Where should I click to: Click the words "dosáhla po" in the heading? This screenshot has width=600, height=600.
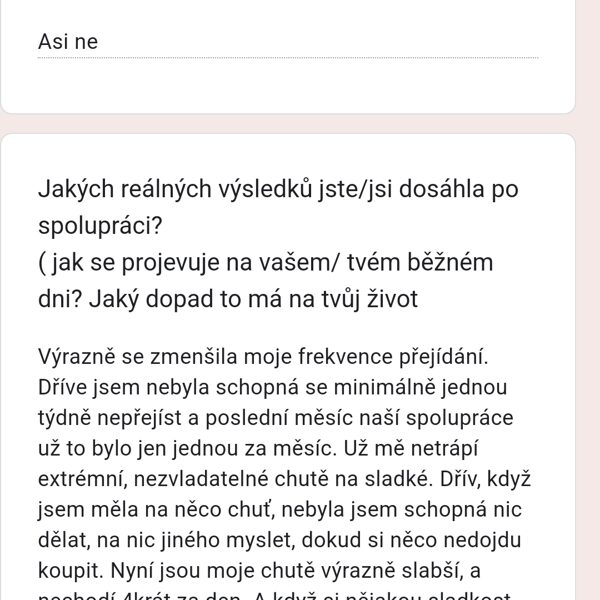[x=458, y=189]
